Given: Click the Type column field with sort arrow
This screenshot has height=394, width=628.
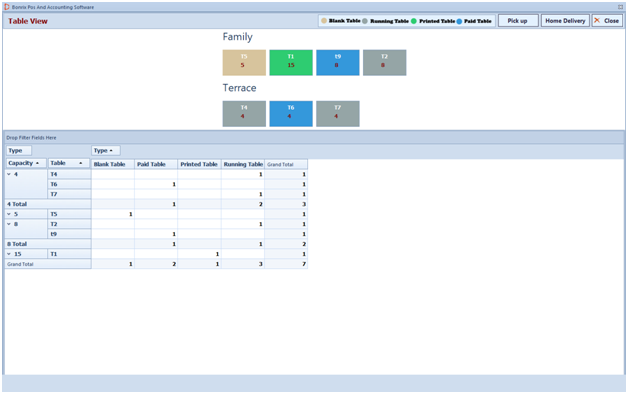Looking at the screenshot, I should tap(106, 151).
